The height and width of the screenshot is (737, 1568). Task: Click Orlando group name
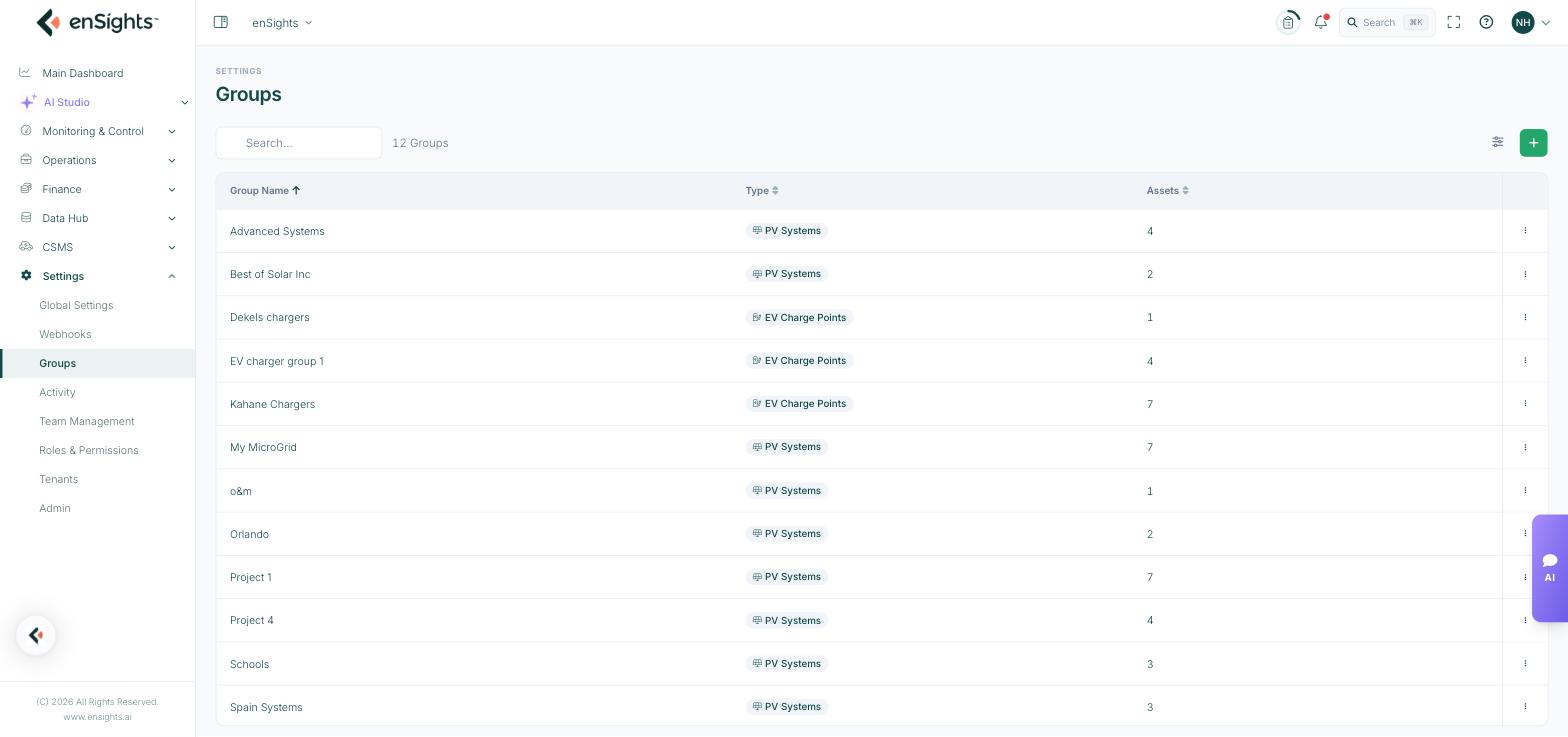(x=249, y=534)
